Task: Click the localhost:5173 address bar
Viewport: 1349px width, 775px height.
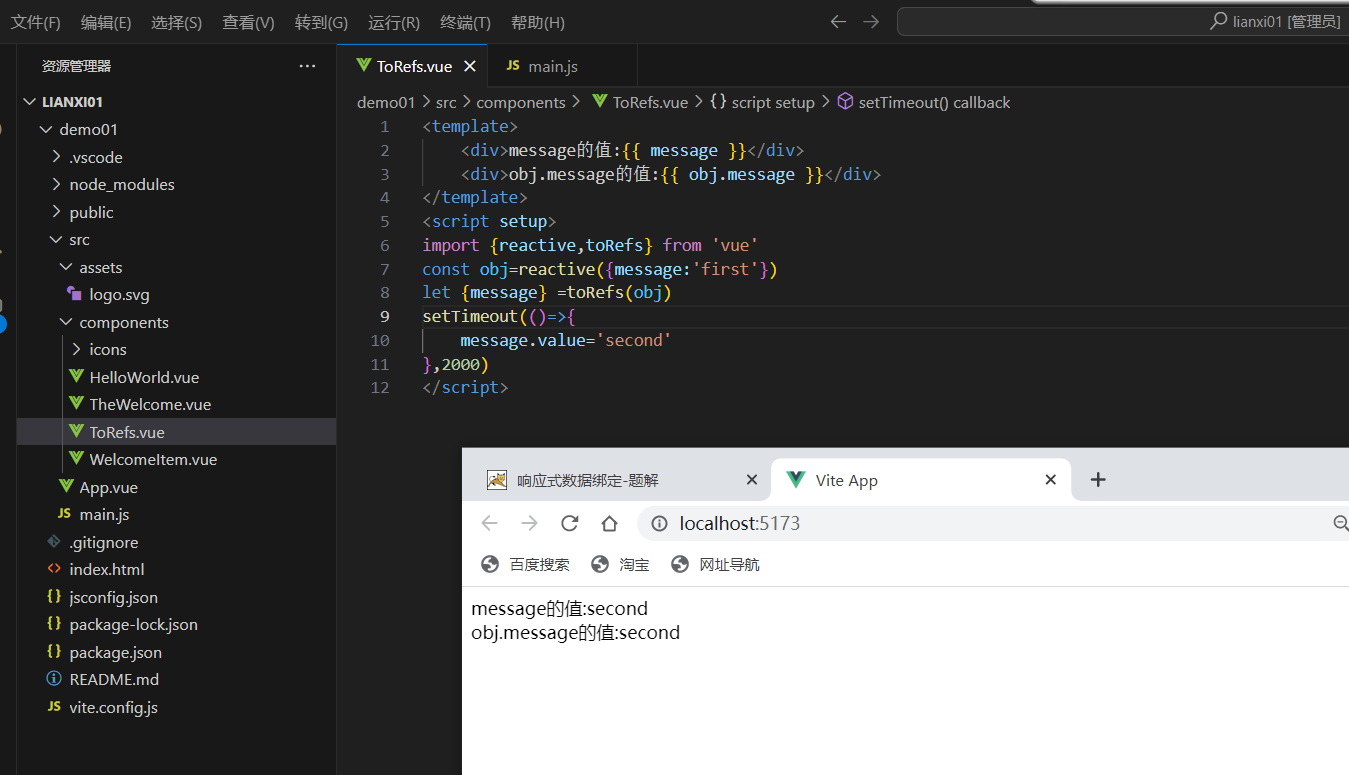Action: coord(993,523)
